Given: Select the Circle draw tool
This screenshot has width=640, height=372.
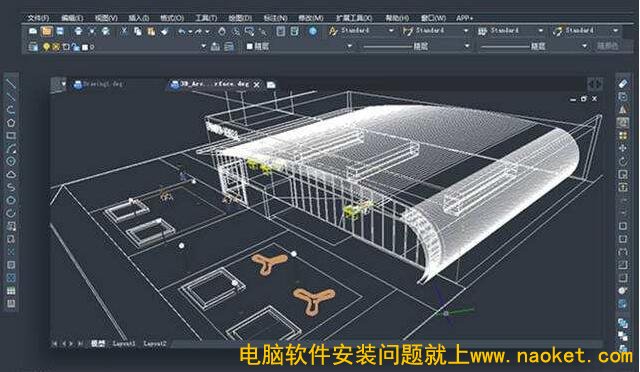Looking at the screenshot, I should click(11, 161).
